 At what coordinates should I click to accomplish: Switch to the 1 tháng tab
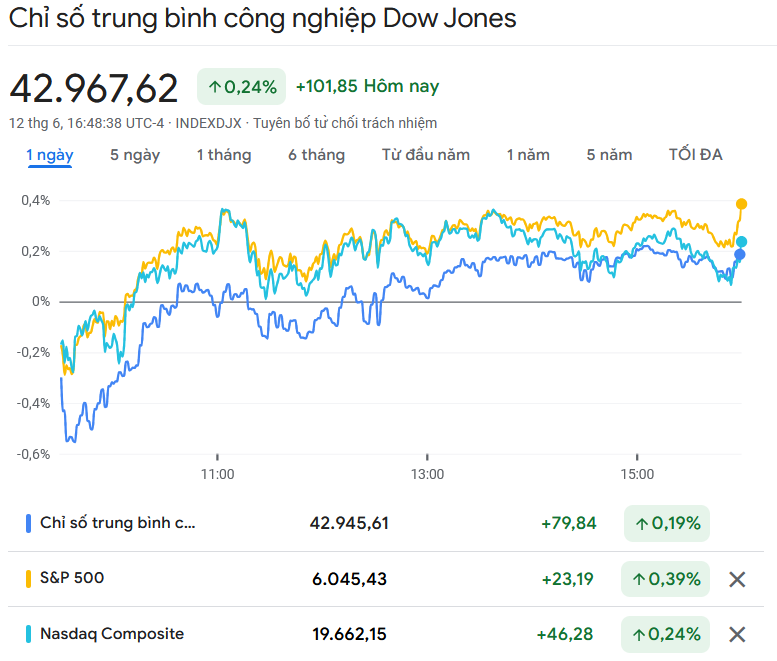[x=224, y=155]
